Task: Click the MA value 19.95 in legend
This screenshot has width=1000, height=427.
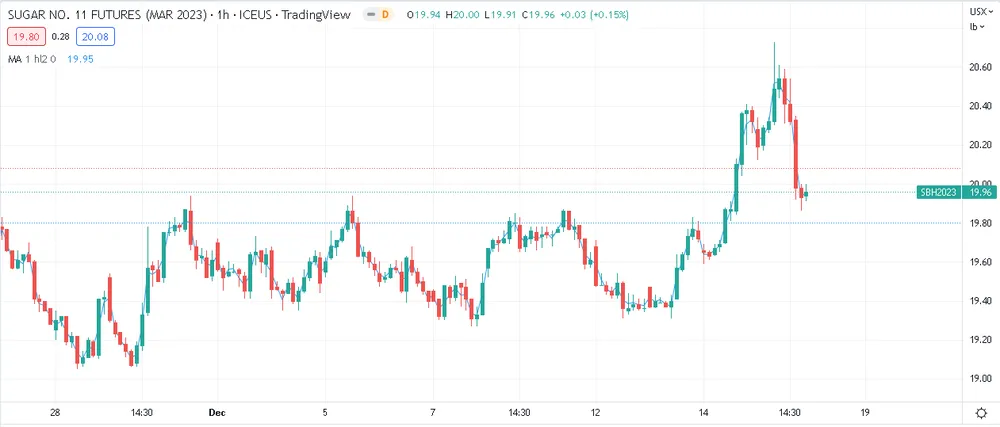Action: (x=80, y=59)
